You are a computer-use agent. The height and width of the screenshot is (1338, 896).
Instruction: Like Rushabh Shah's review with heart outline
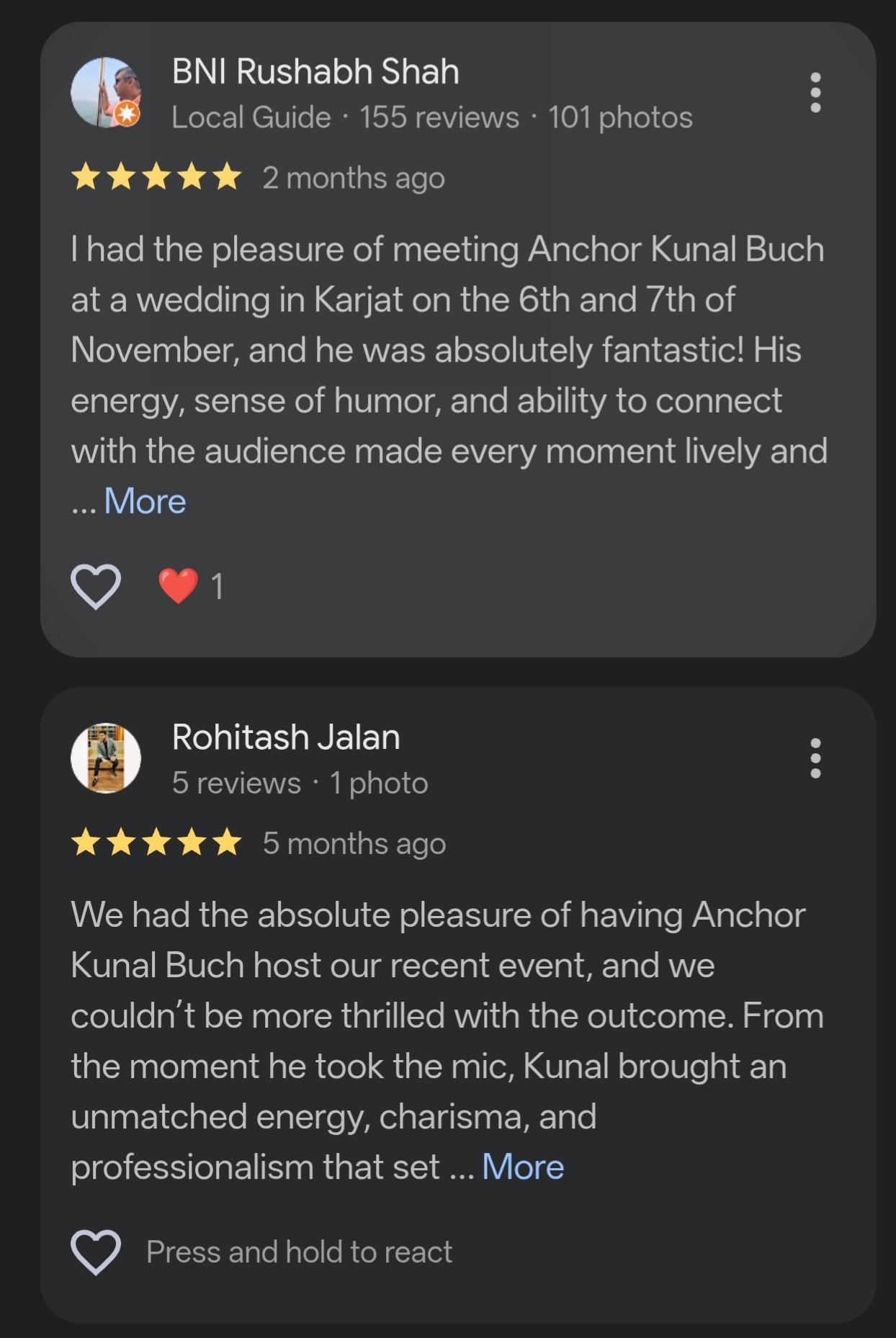point(96,586)
